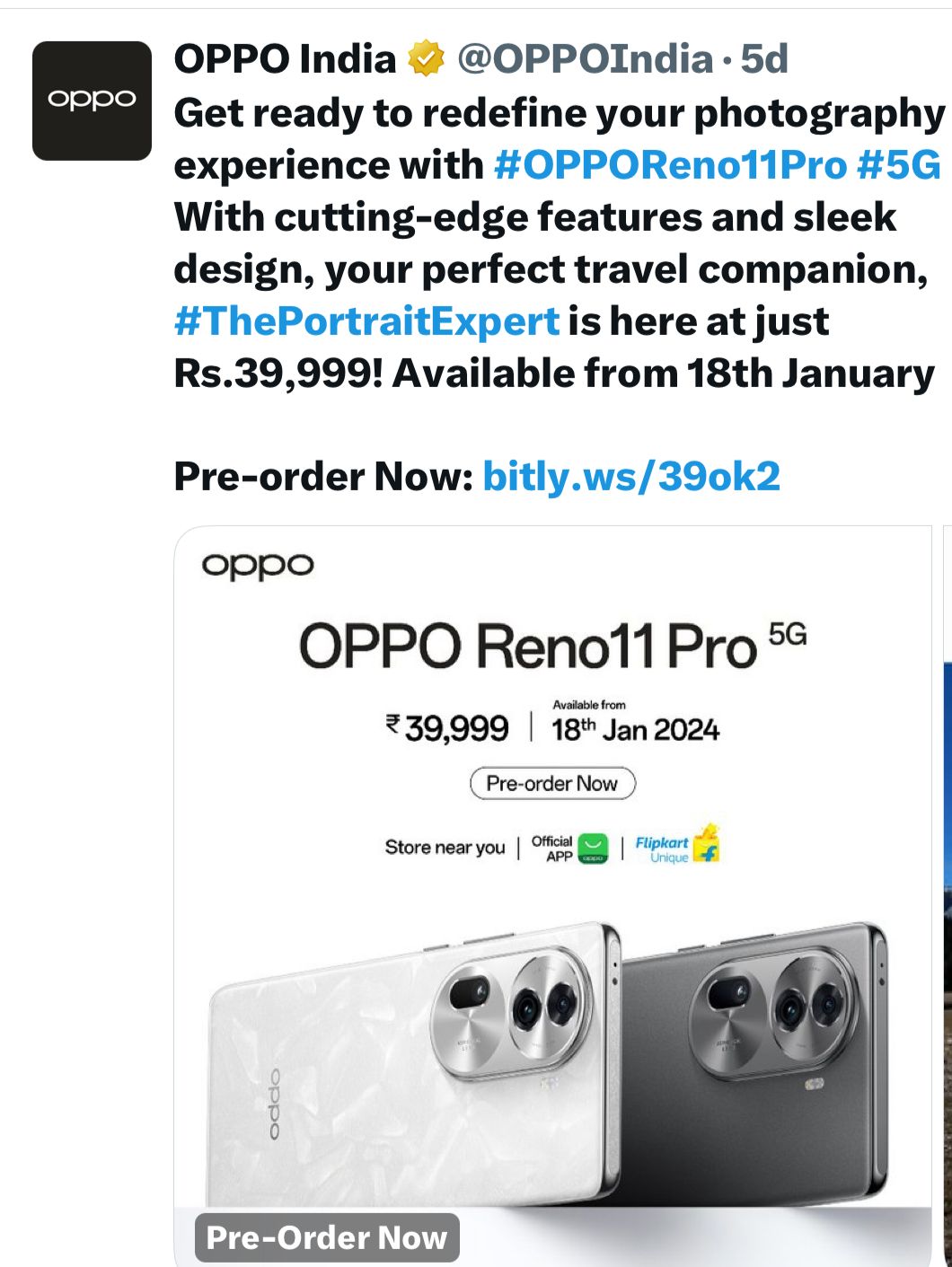Click the outlined Pre-order Now pill in ad

click(552, 783)
